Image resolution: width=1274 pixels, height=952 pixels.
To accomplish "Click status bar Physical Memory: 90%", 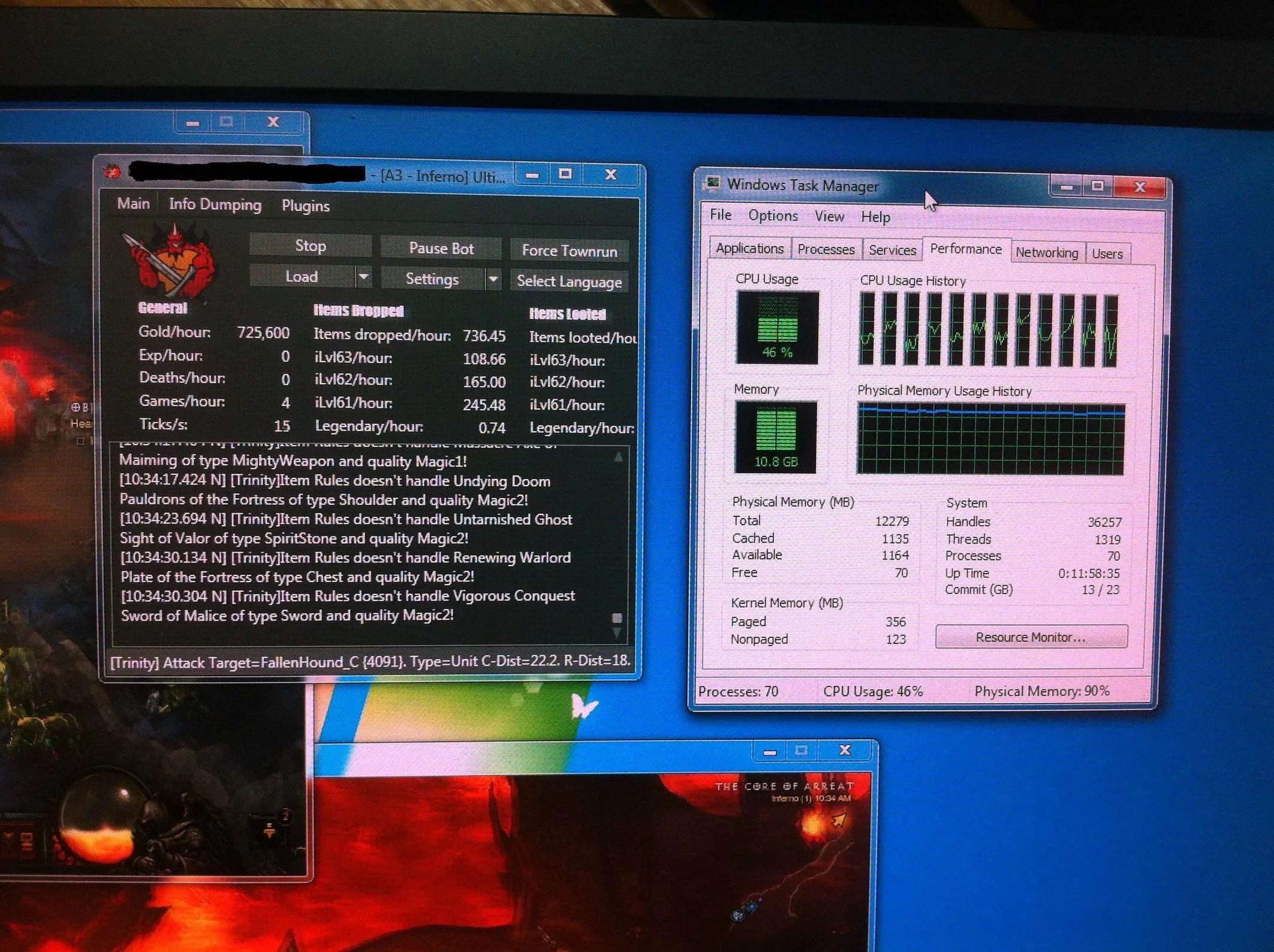I will (1042, 691).
